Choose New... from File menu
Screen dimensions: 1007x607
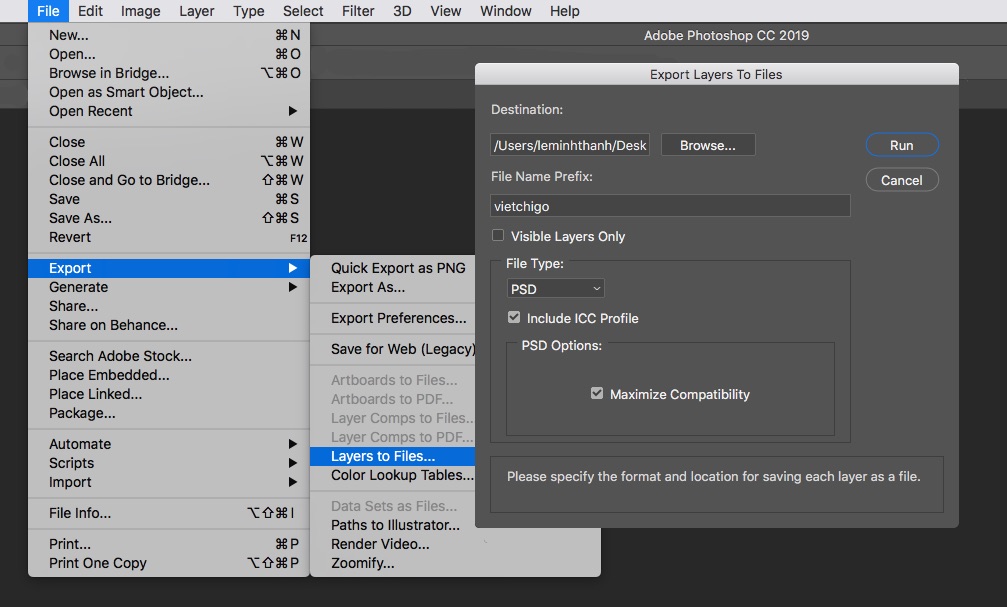click(x=169, y=35)
